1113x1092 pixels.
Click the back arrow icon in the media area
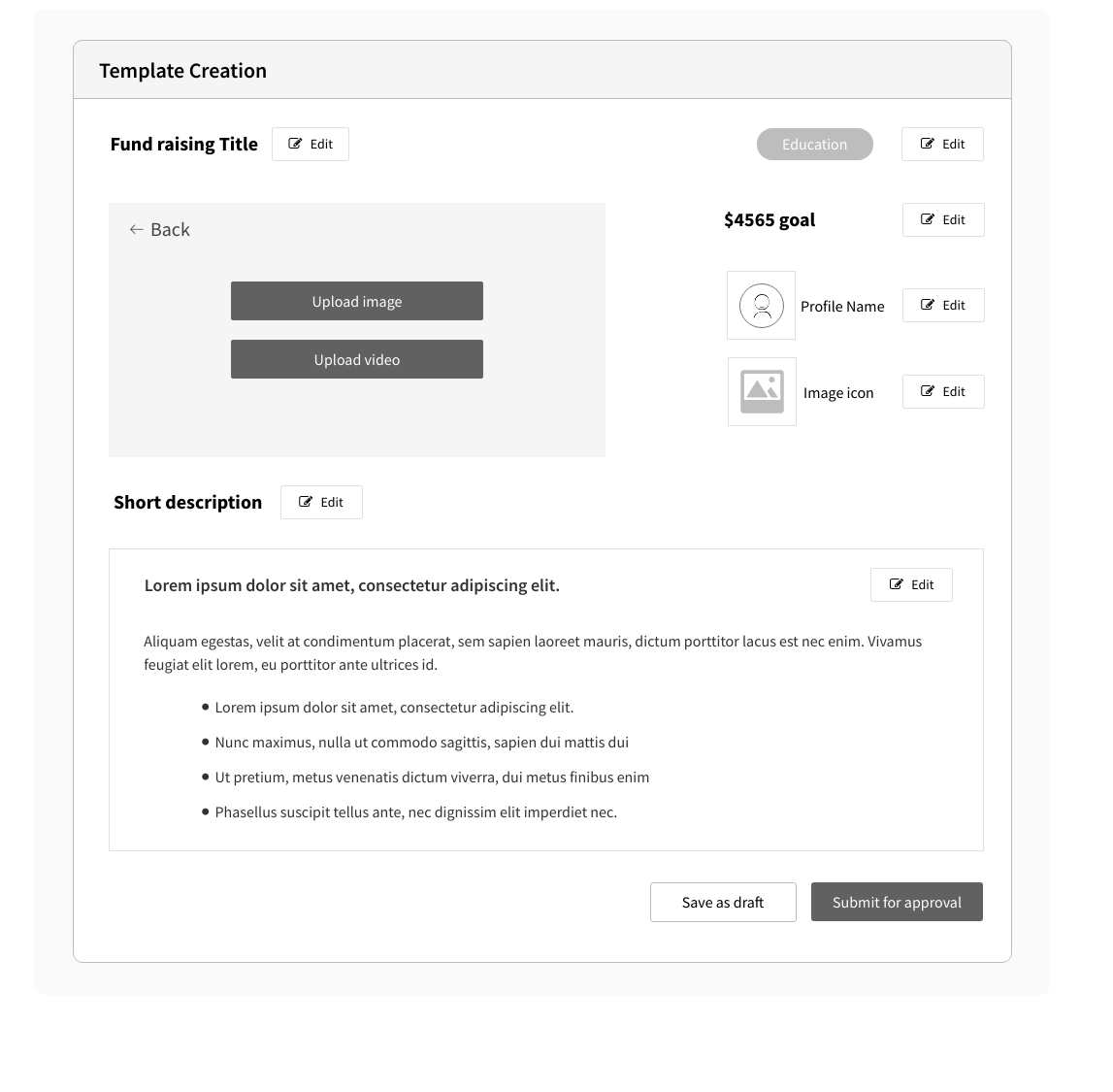pos(136,229)
